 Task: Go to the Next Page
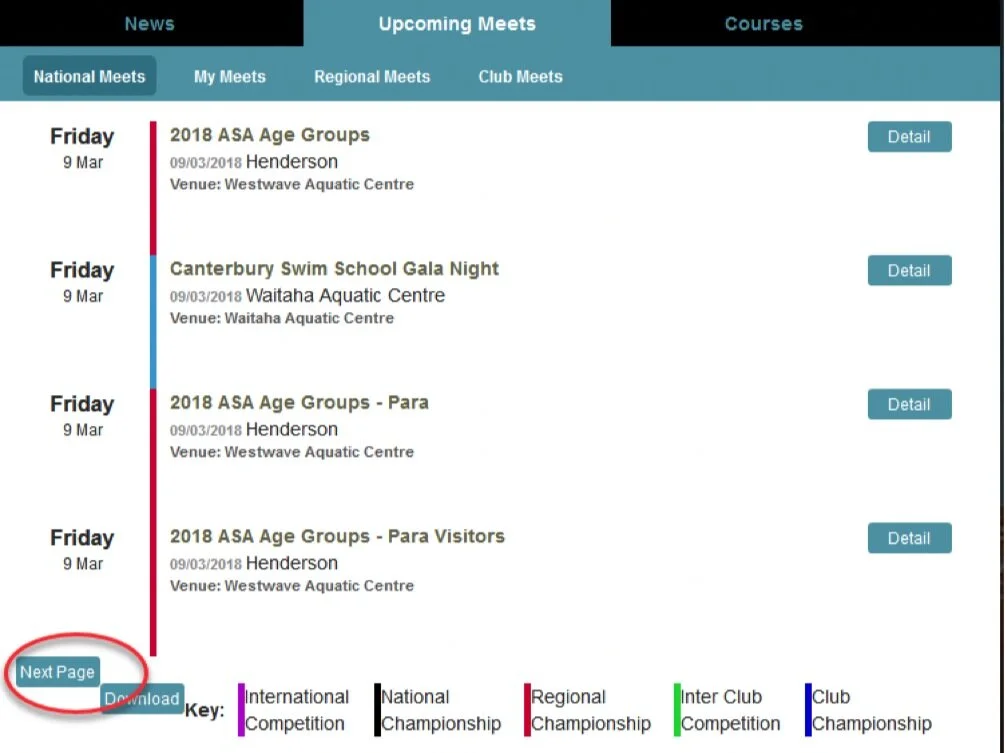(58, 672)
